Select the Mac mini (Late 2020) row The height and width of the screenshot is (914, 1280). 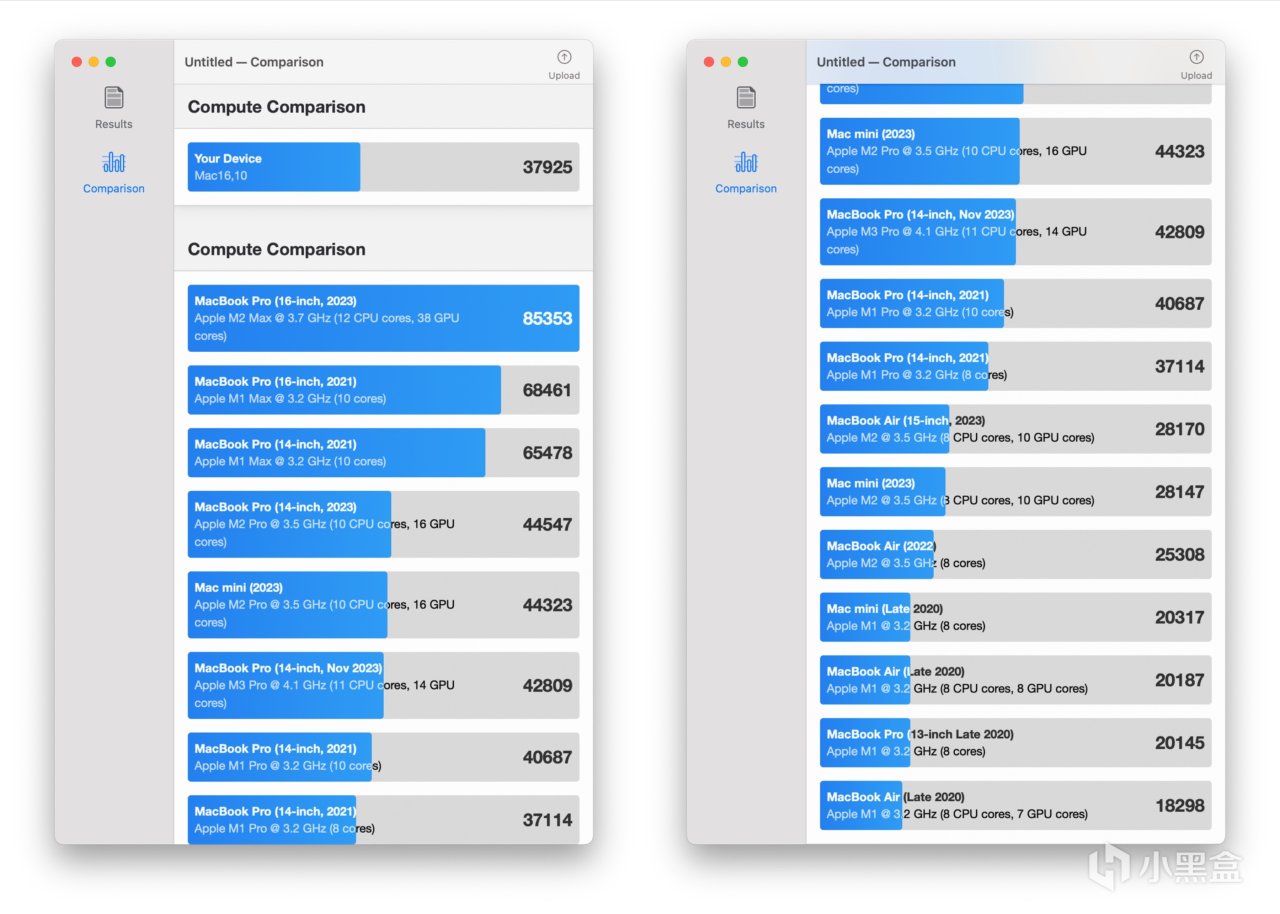click(x=1015, y=617)
